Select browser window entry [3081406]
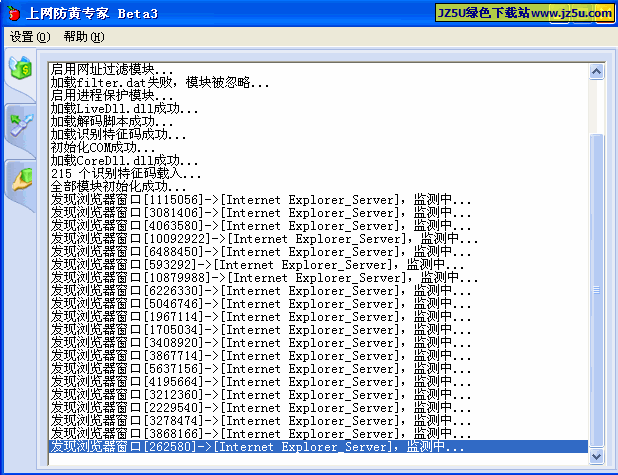 318,212
